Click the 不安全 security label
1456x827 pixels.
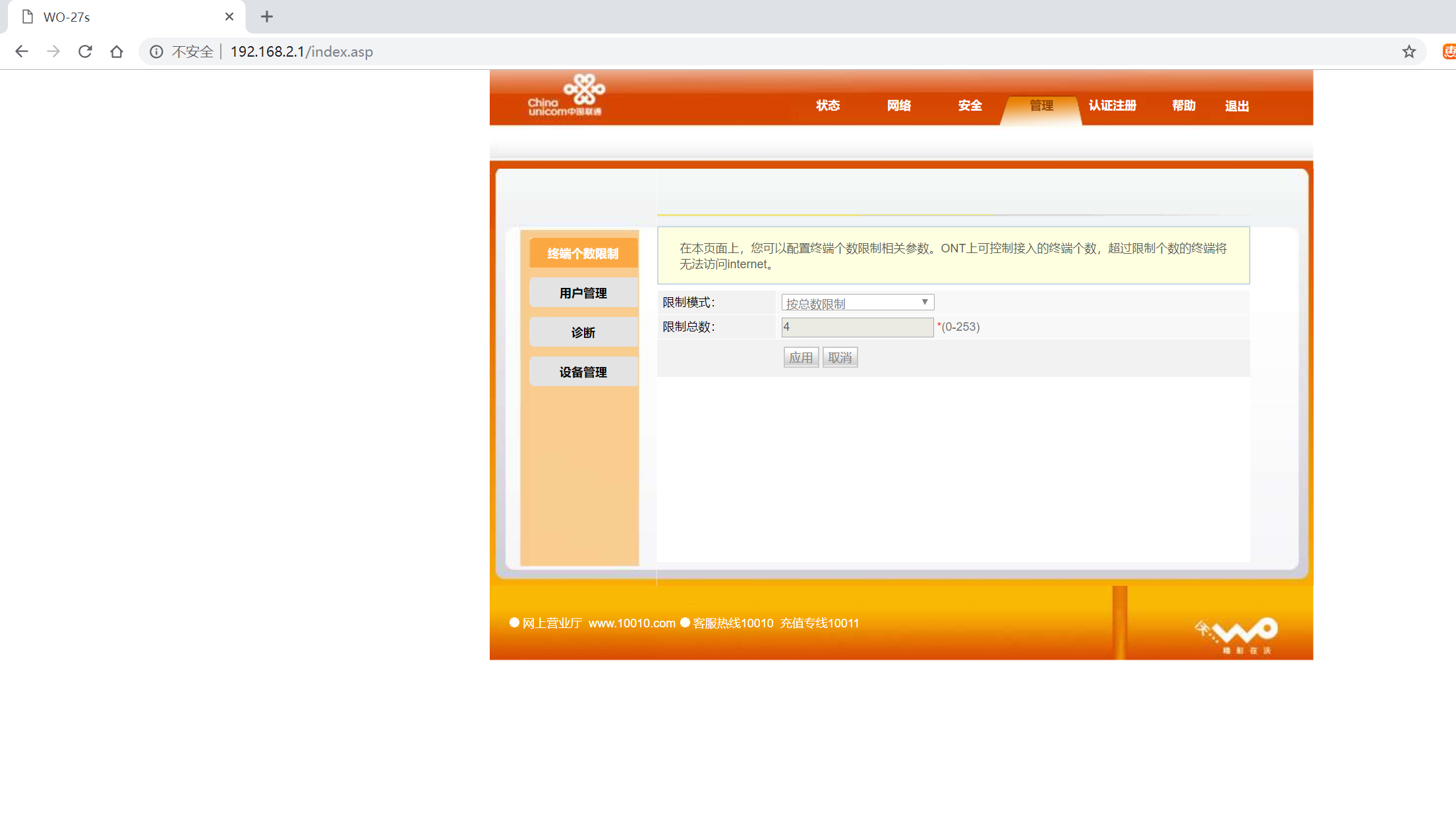click(192, 51)
